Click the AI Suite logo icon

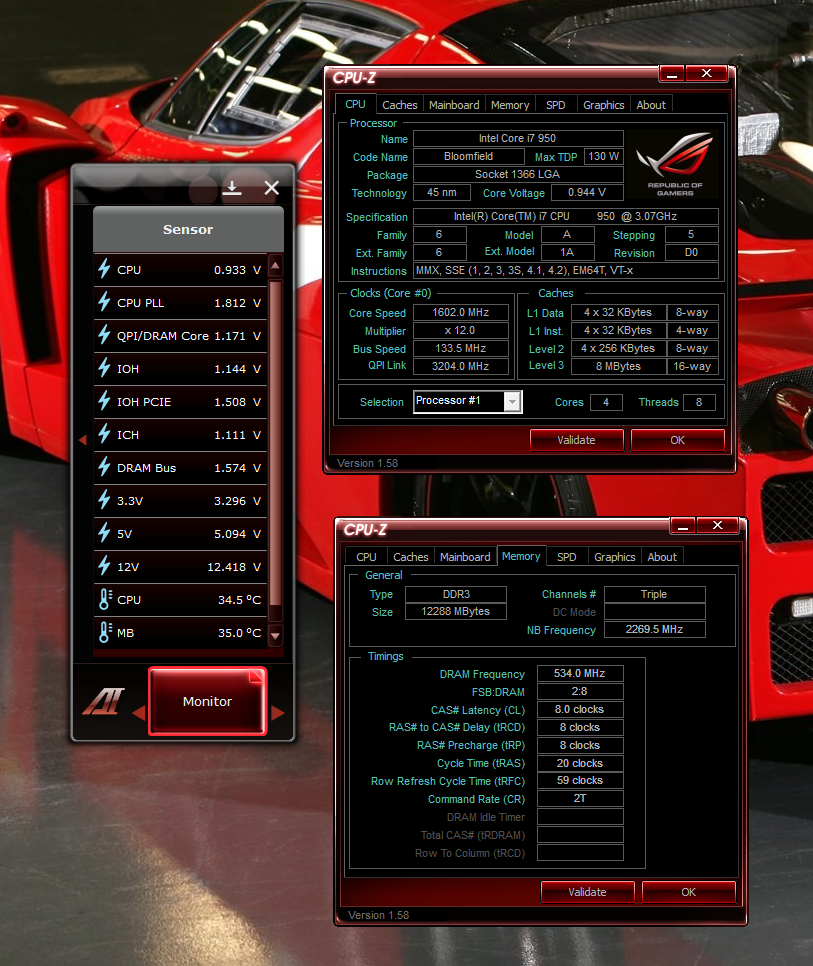pyautogui.click(x=103, y=701)
